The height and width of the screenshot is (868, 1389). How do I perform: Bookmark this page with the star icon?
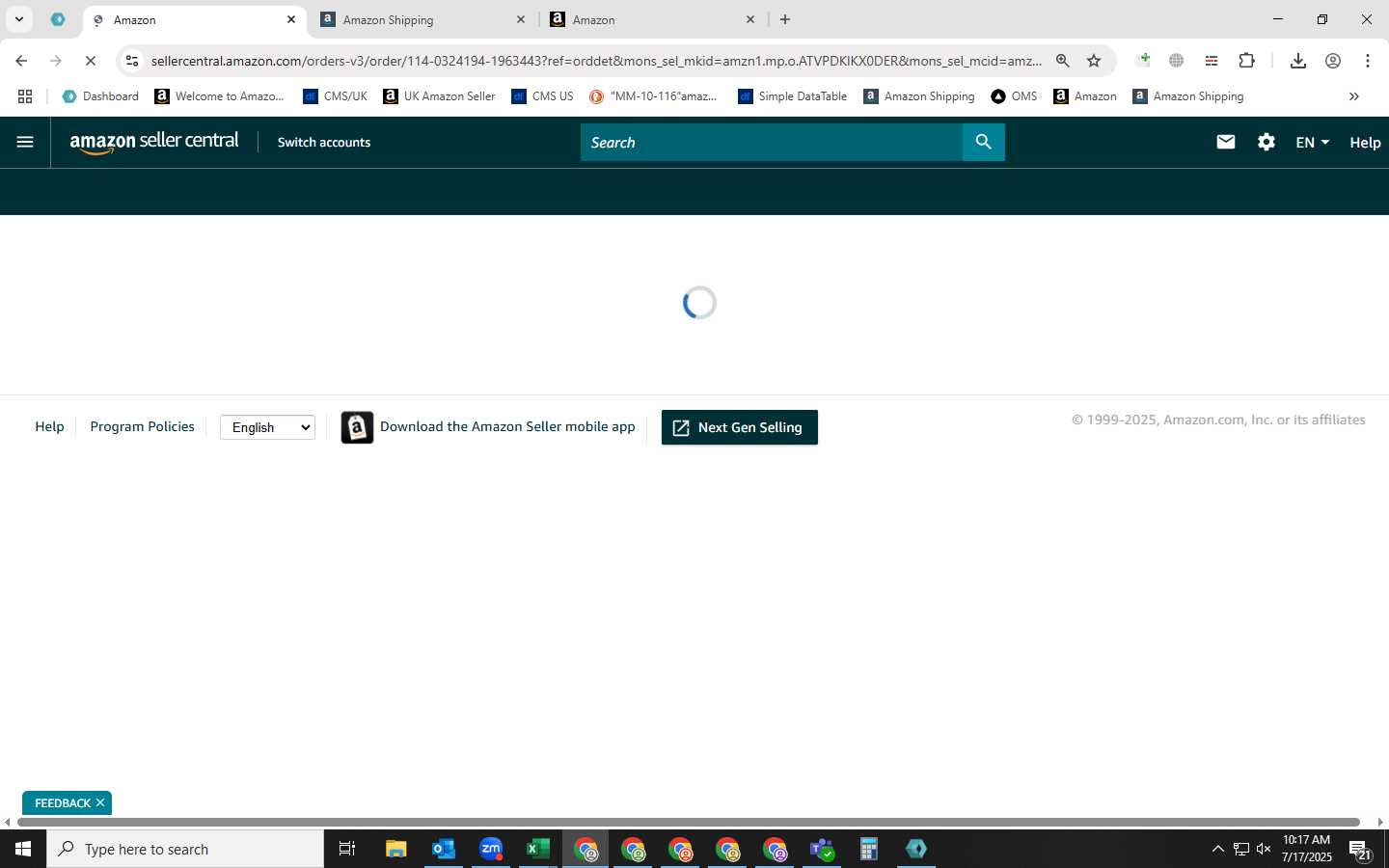[1094, 61]
